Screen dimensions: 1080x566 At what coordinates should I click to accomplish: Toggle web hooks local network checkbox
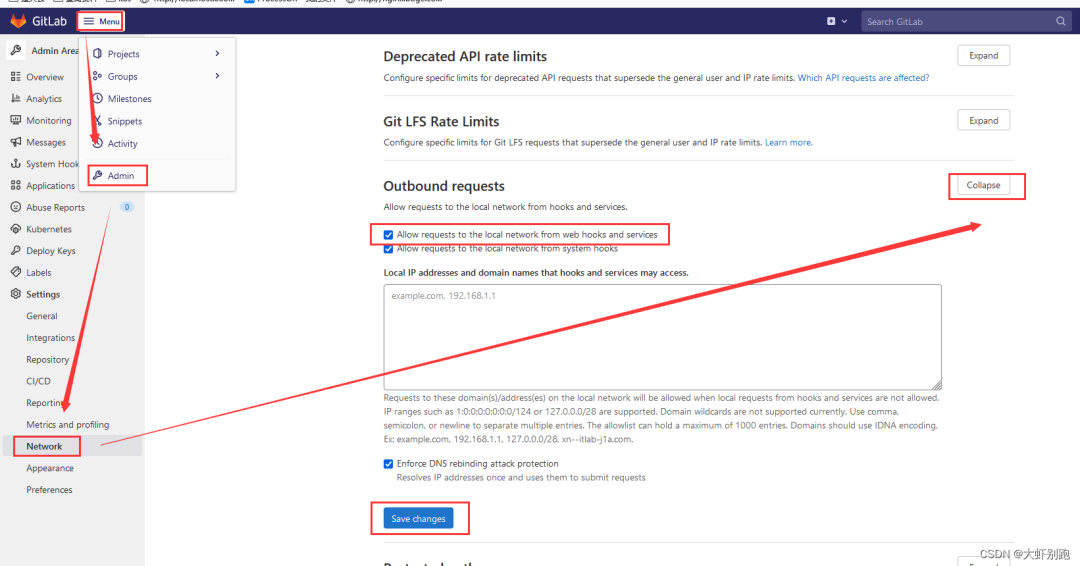click(388, 235)
